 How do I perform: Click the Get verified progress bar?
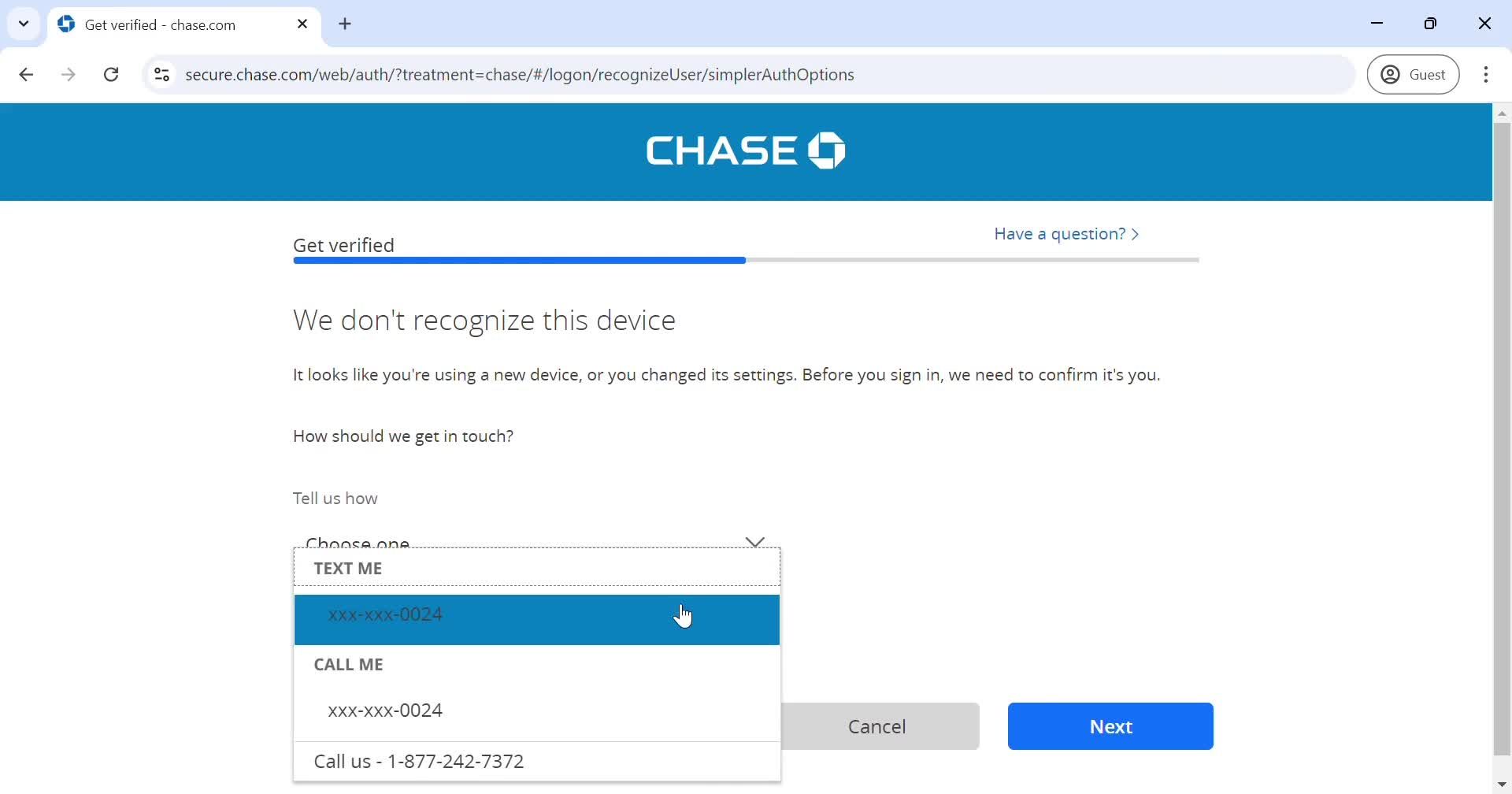(x=744, y=260)
